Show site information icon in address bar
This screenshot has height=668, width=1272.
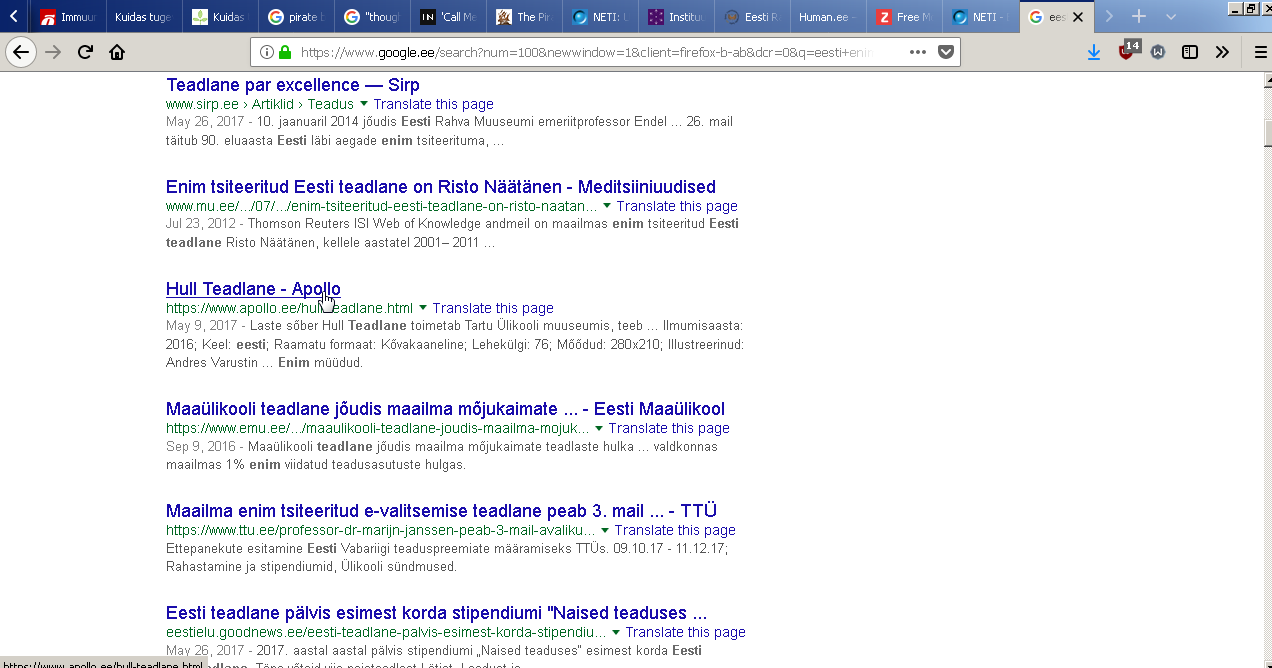(267, 52)
